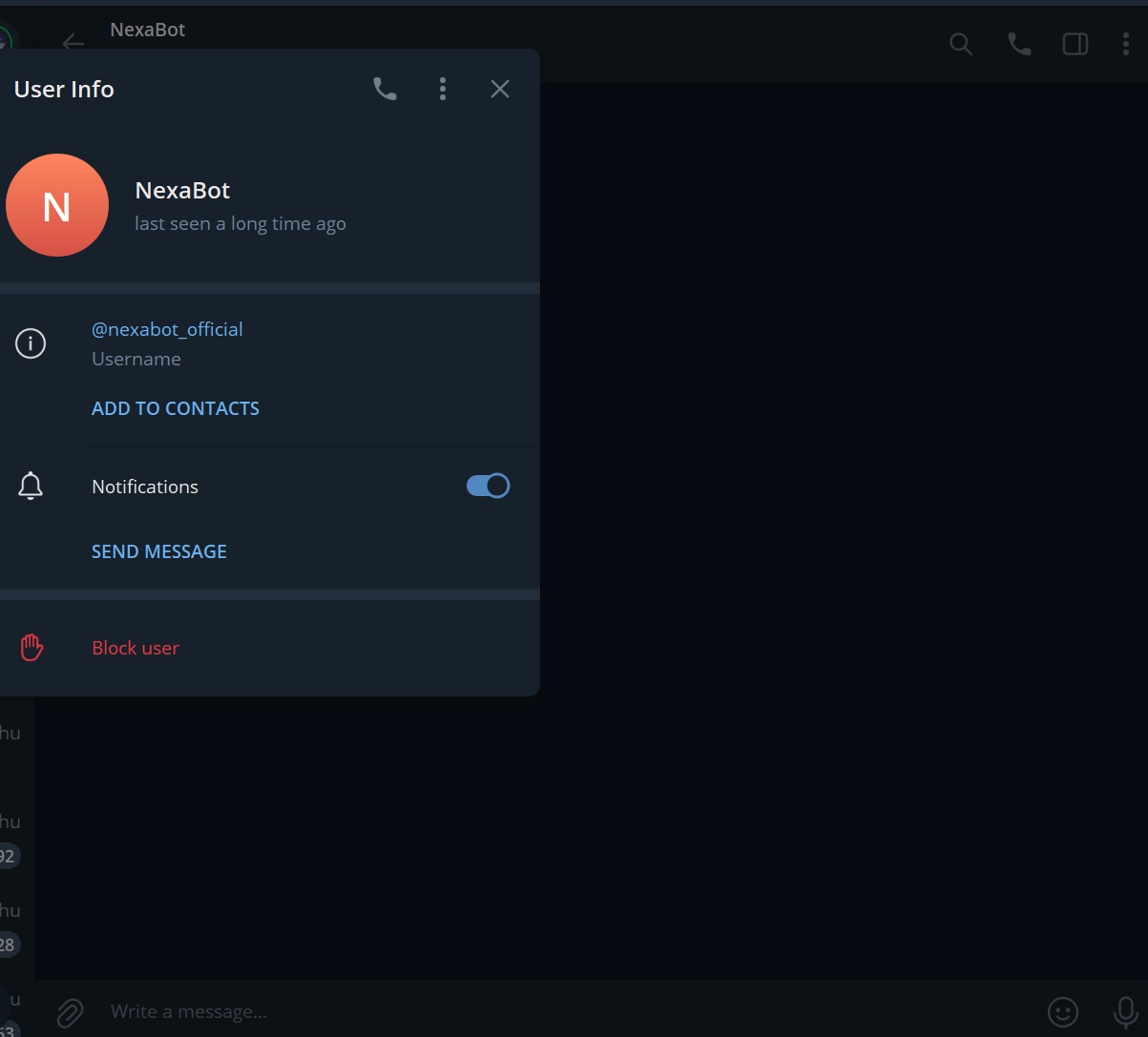Open the three-dot menu in User Info

coord(443,89)
